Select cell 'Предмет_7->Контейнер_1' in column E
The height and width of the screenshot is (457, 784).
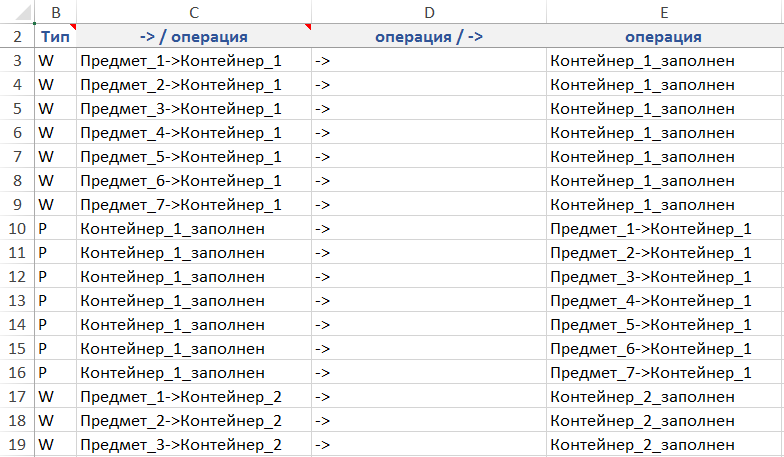650,372
